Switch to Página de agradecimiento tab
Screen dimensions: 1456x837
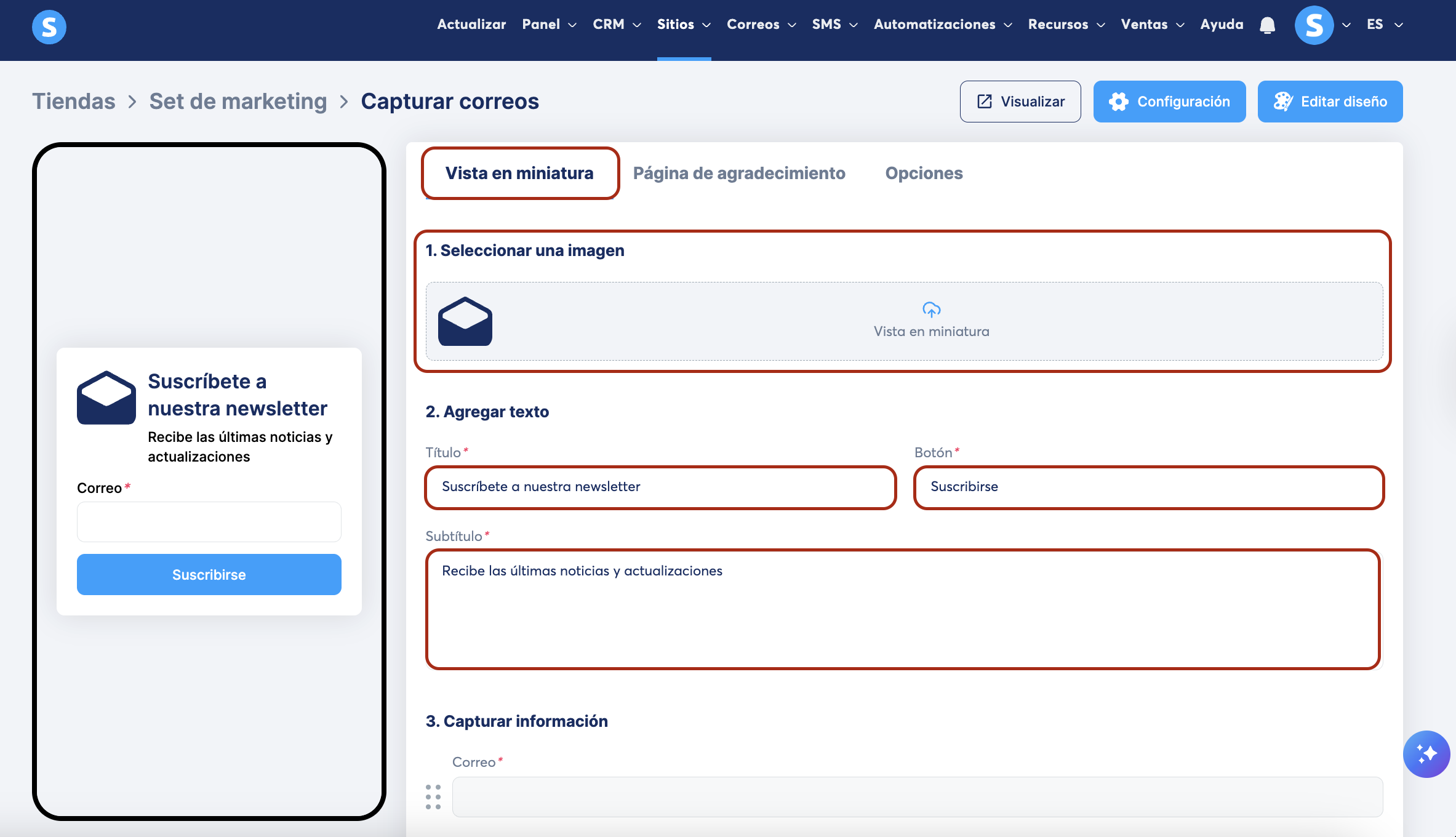(x=739, y=174)
